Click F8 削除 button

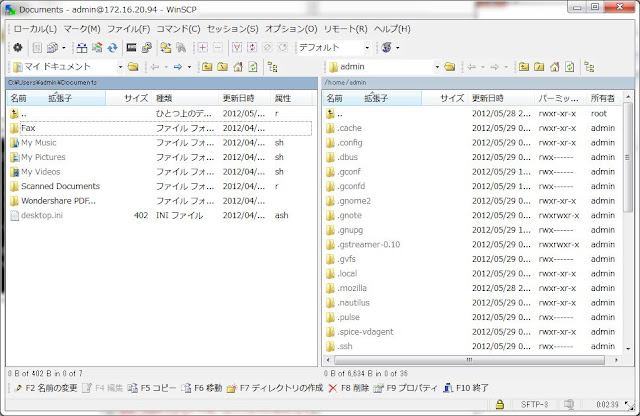point(349,388)
